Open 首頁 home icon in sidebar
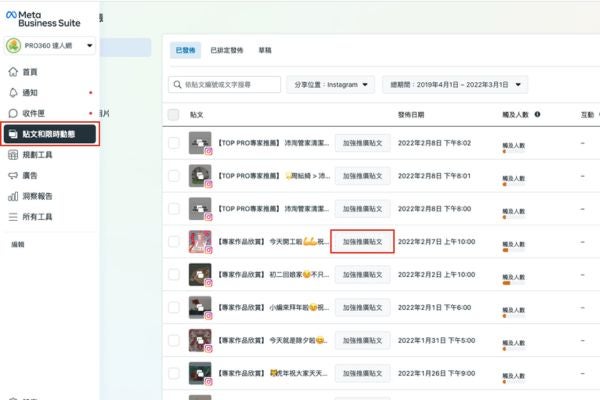This screenshot has width=600, height=400. click(x=12, y=72)
